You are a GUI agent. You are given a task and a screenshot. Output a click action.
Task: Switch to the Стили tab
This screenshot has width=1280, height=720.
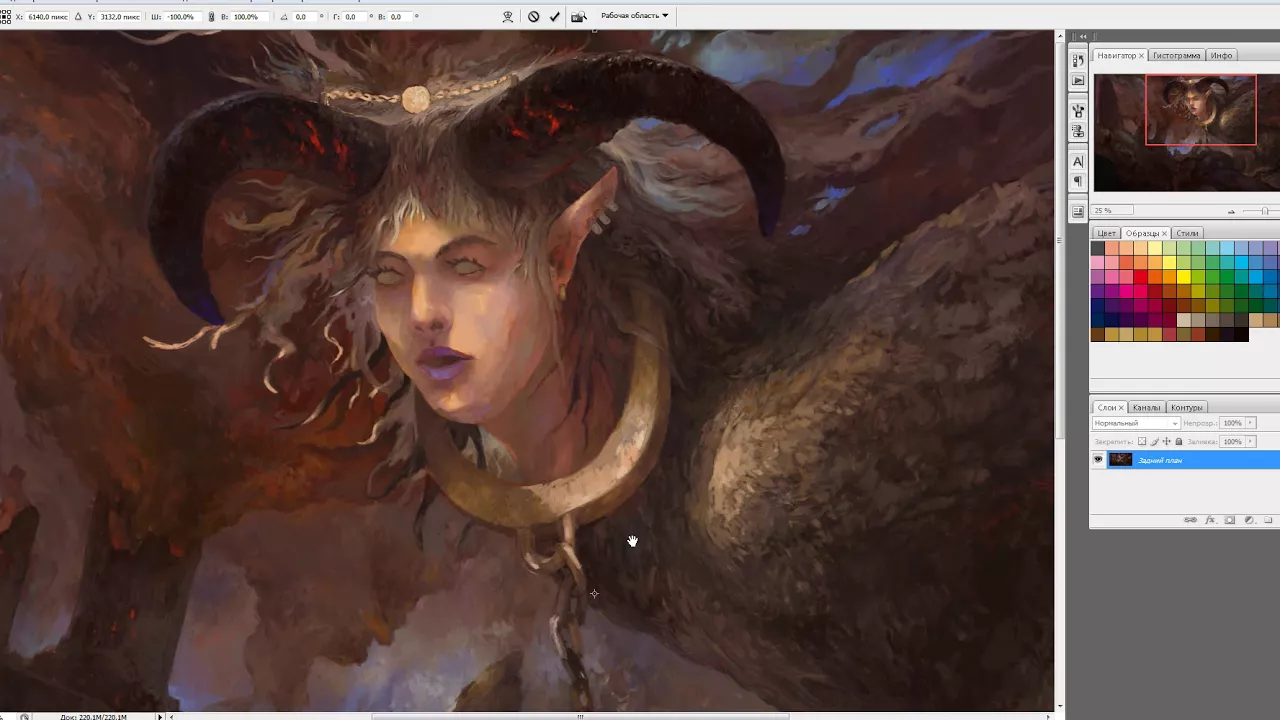coord(1187,233)
